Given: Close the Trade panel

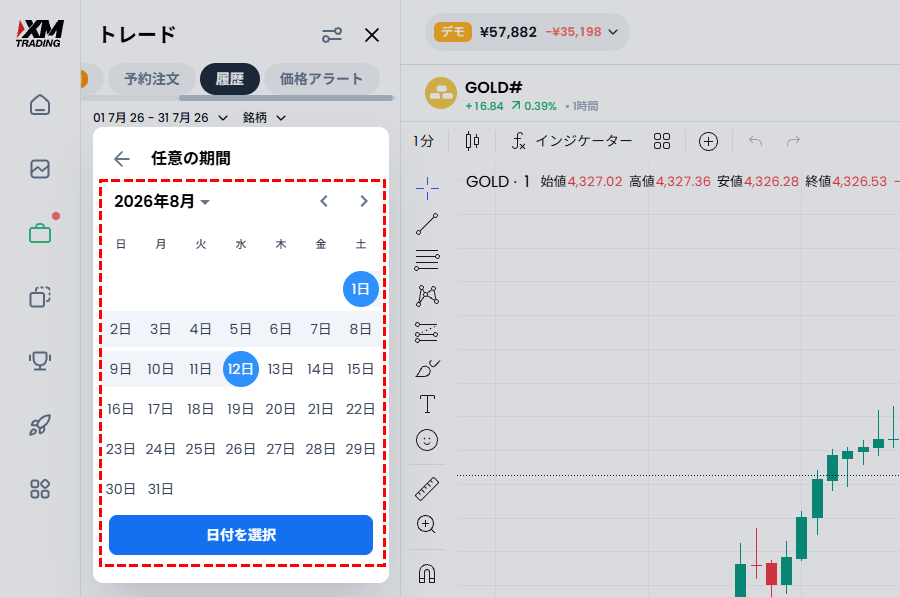Looking at the screenshot, I should (372, 35).
